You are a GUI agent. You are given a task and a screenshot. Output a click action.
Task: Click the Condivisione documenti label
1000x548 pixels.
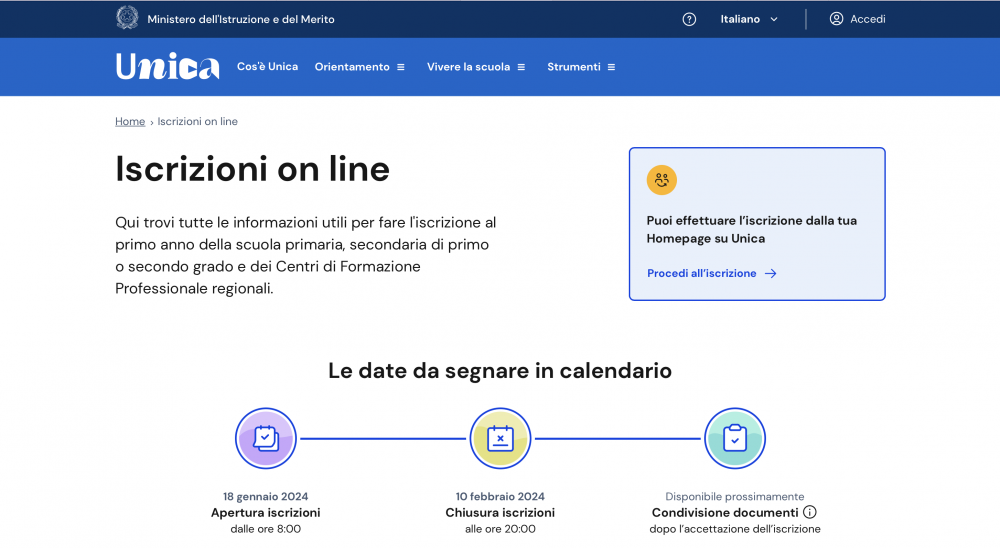725,512
